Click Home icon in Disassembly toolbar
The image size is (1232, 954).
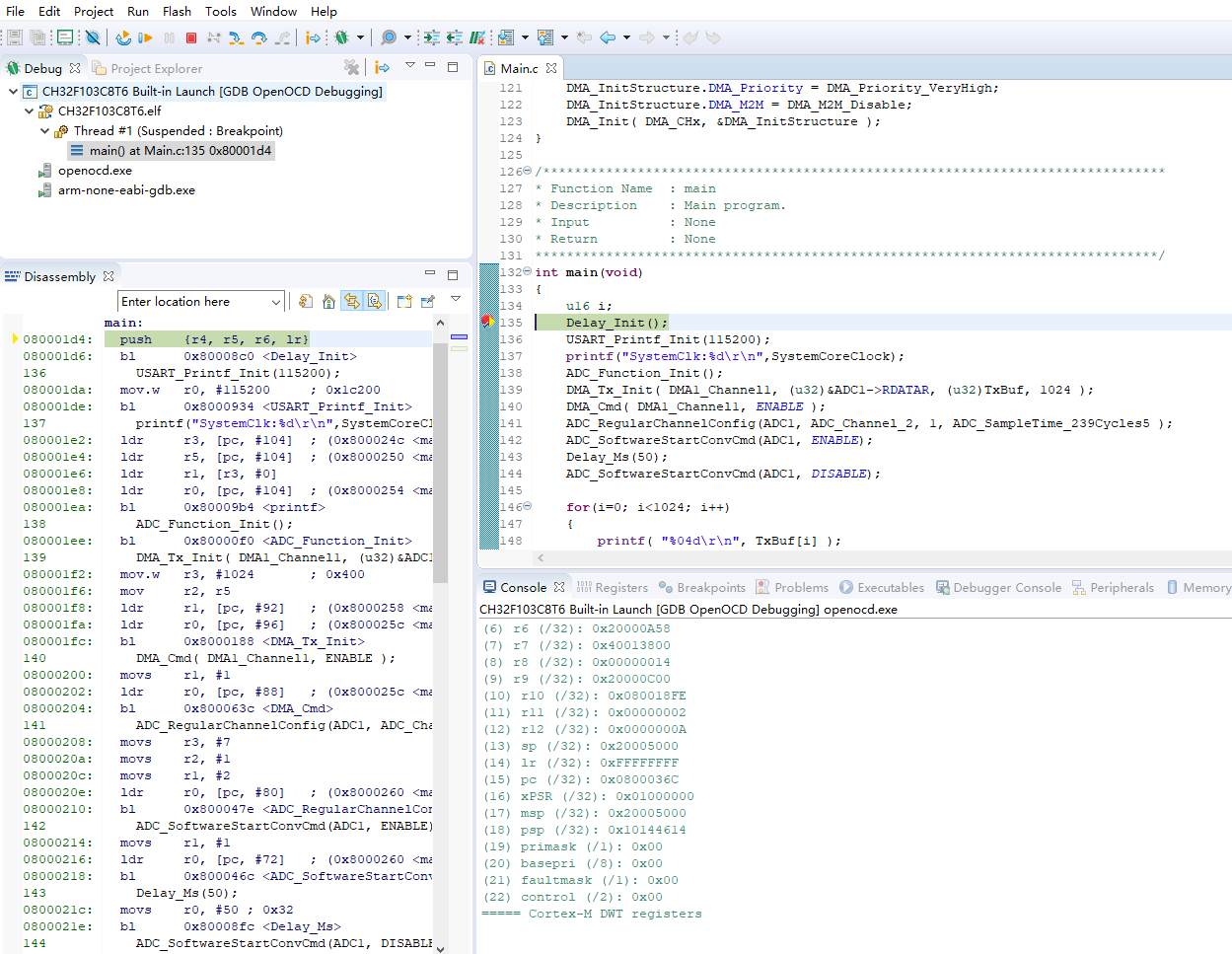328,301
